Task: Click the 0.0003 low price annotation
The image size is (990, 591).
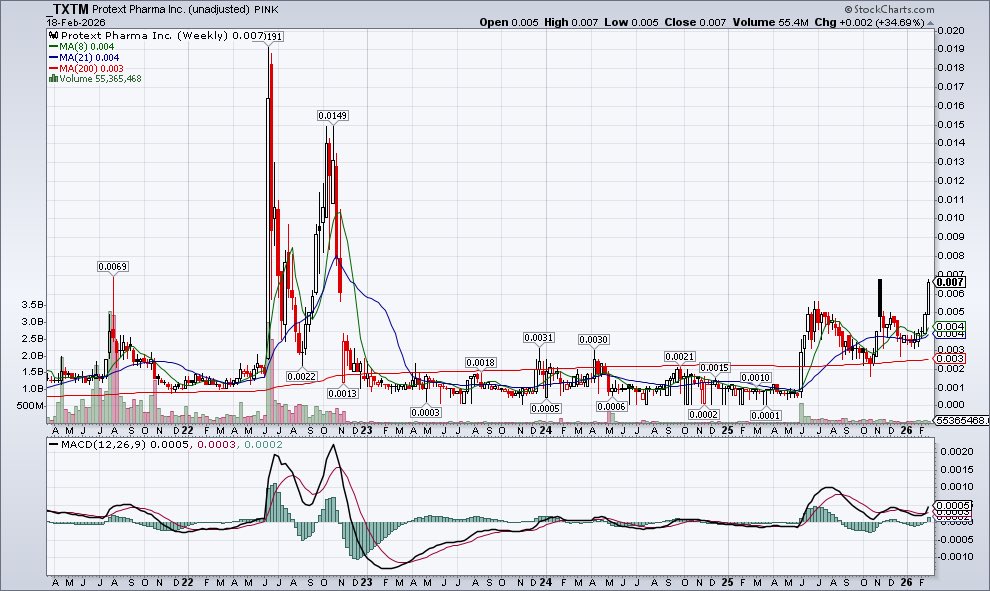Action: [x=426, y=412]
